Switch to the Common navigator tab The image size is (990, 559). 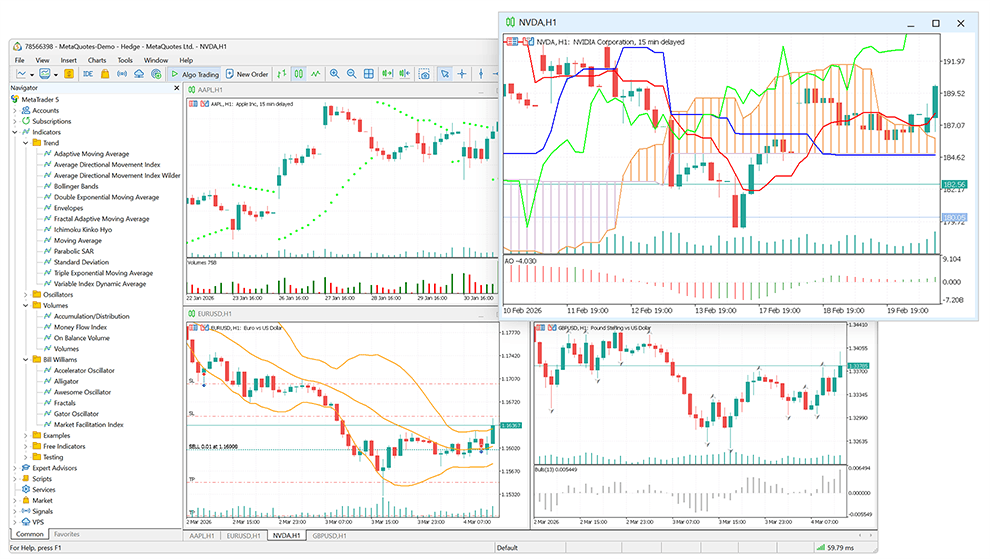(30, 534)
